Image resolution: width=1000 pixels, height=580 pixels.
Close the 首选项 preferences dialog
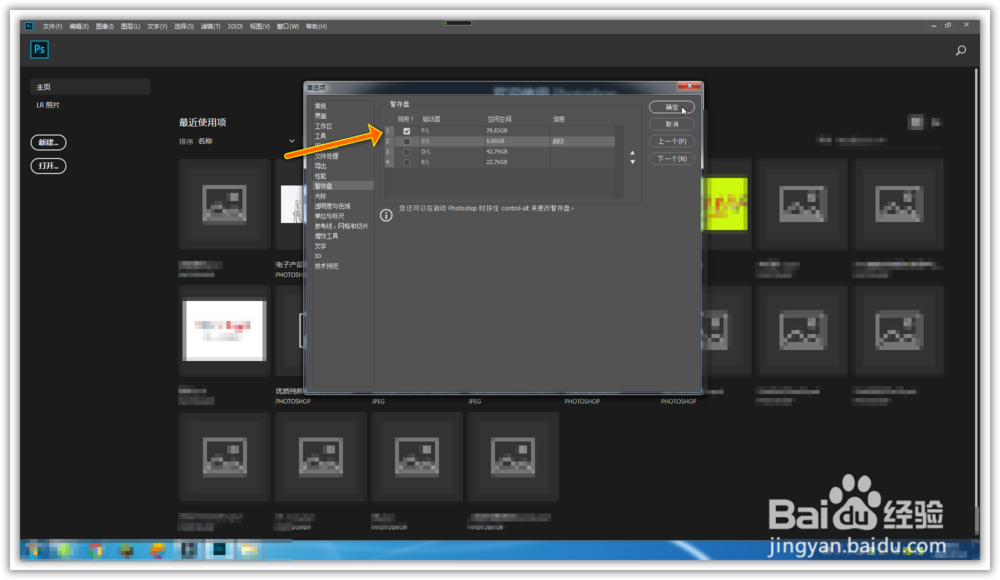pos(689,86)
